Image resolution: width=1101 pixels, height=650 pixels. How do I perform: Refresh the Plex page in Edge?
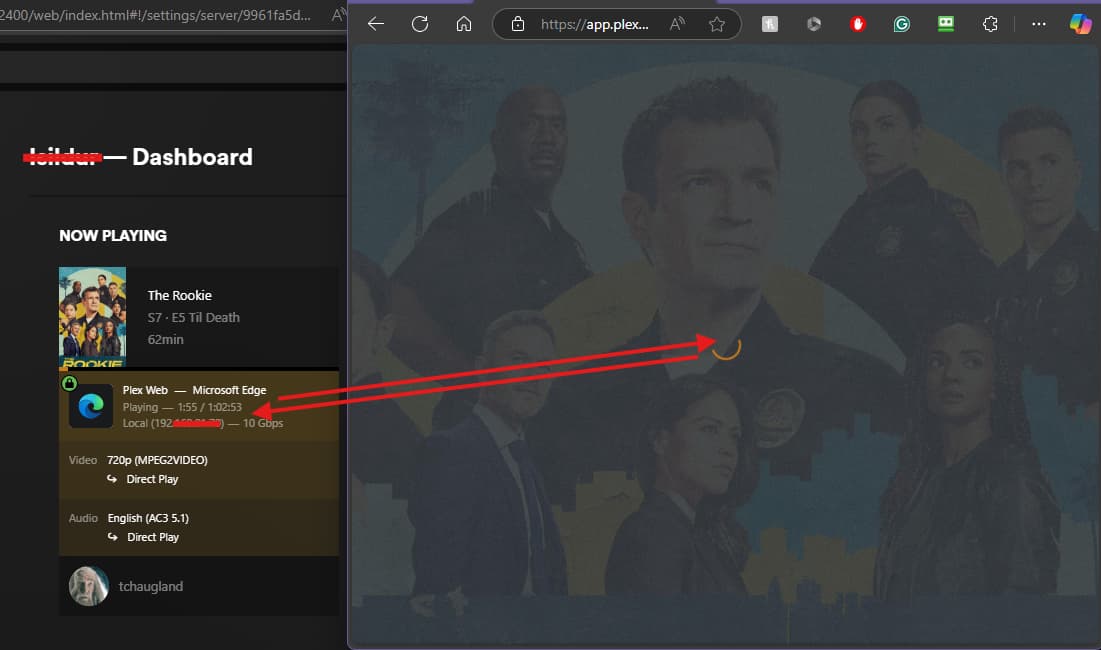point(420,25)
